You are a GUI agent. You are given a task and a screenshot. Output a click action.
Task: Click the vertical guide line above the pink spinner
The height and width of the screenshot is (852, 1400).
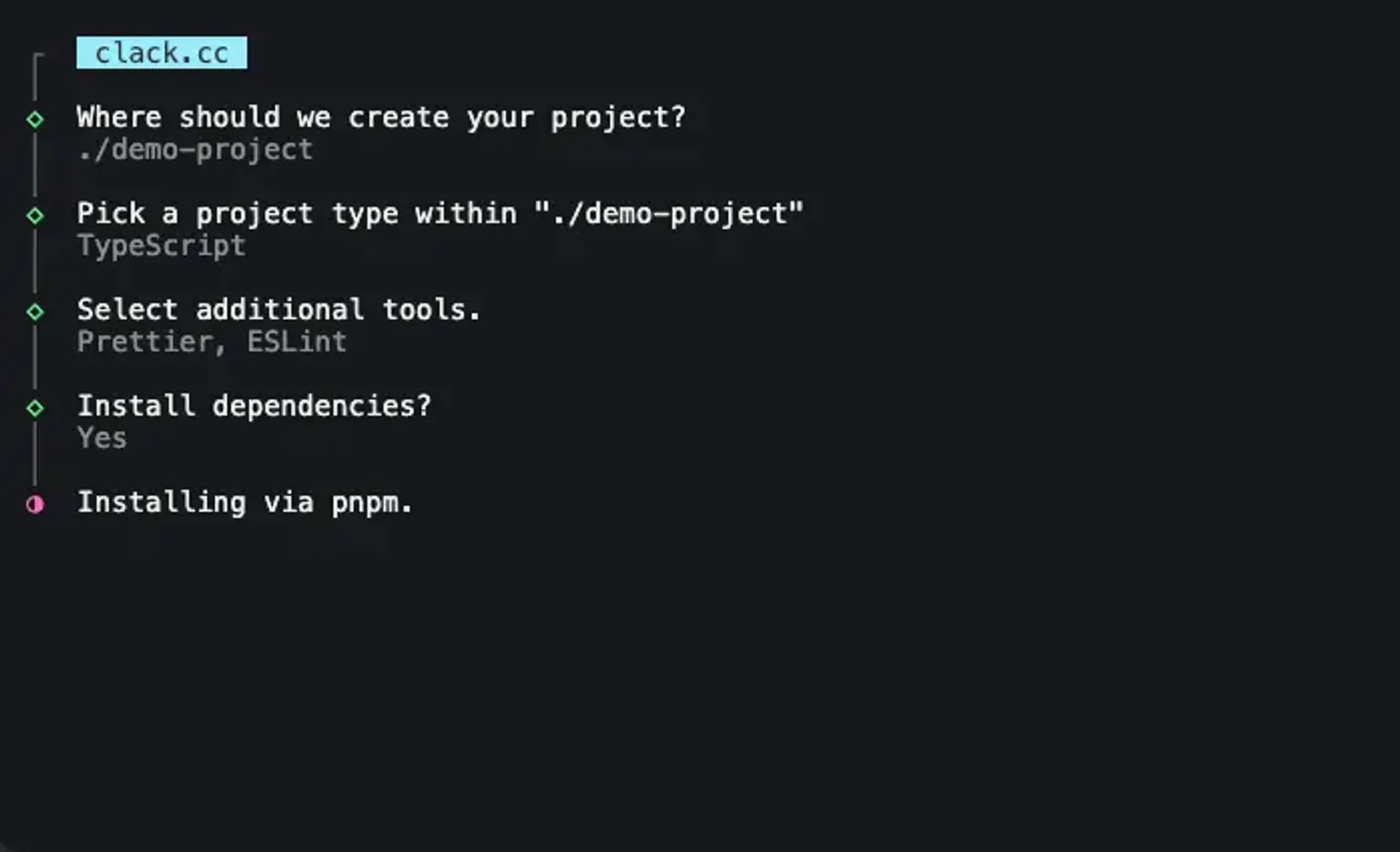tap(35, 456)
